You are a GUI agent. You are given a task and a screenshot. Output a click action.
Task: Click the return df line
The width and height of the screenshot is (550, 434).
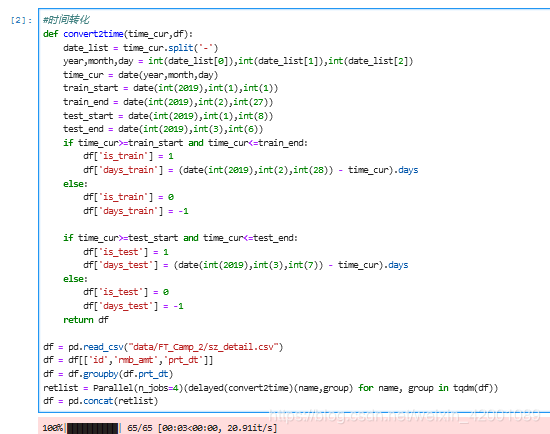(x=86, y=320)
